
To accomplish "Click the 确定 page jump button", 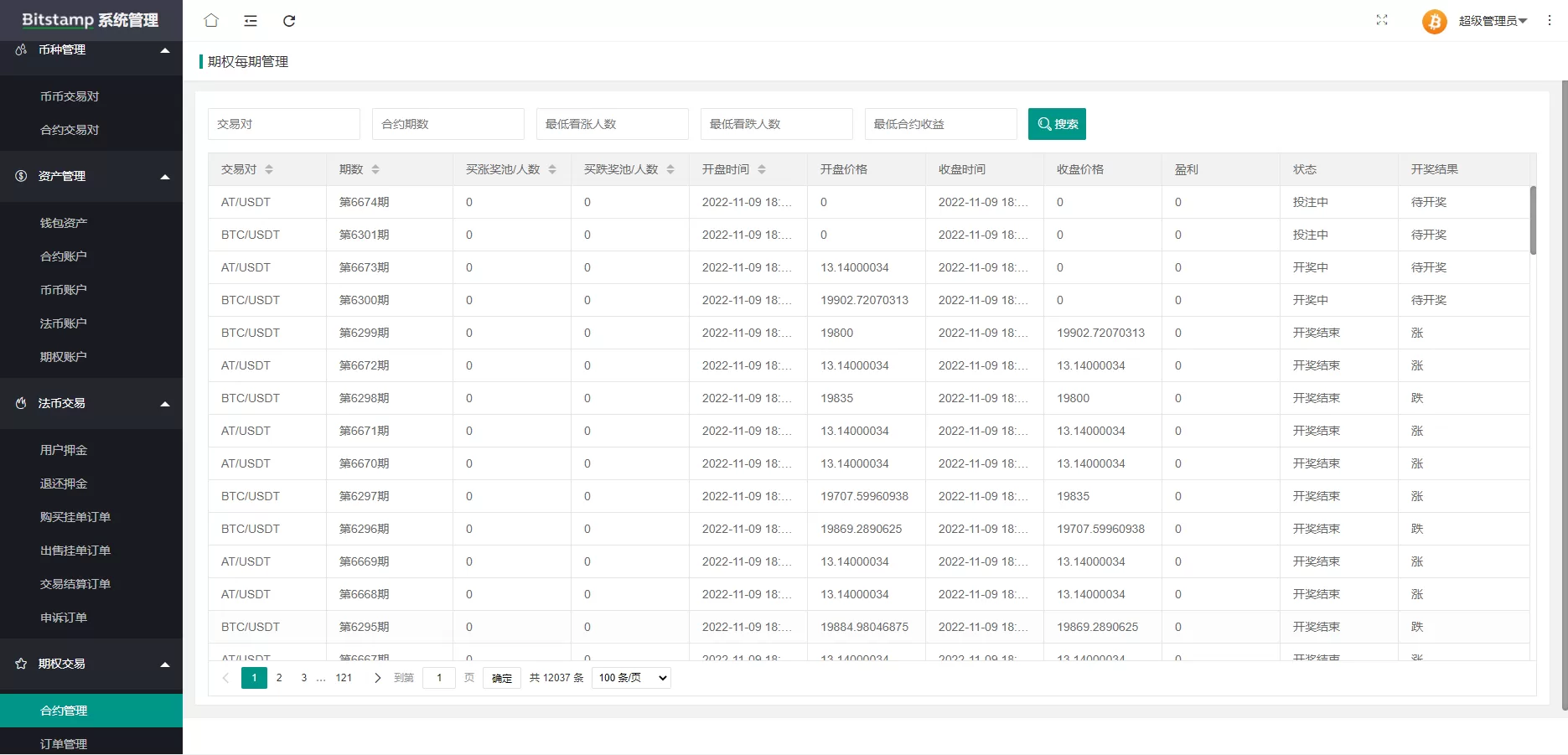I will coord(502,678).
